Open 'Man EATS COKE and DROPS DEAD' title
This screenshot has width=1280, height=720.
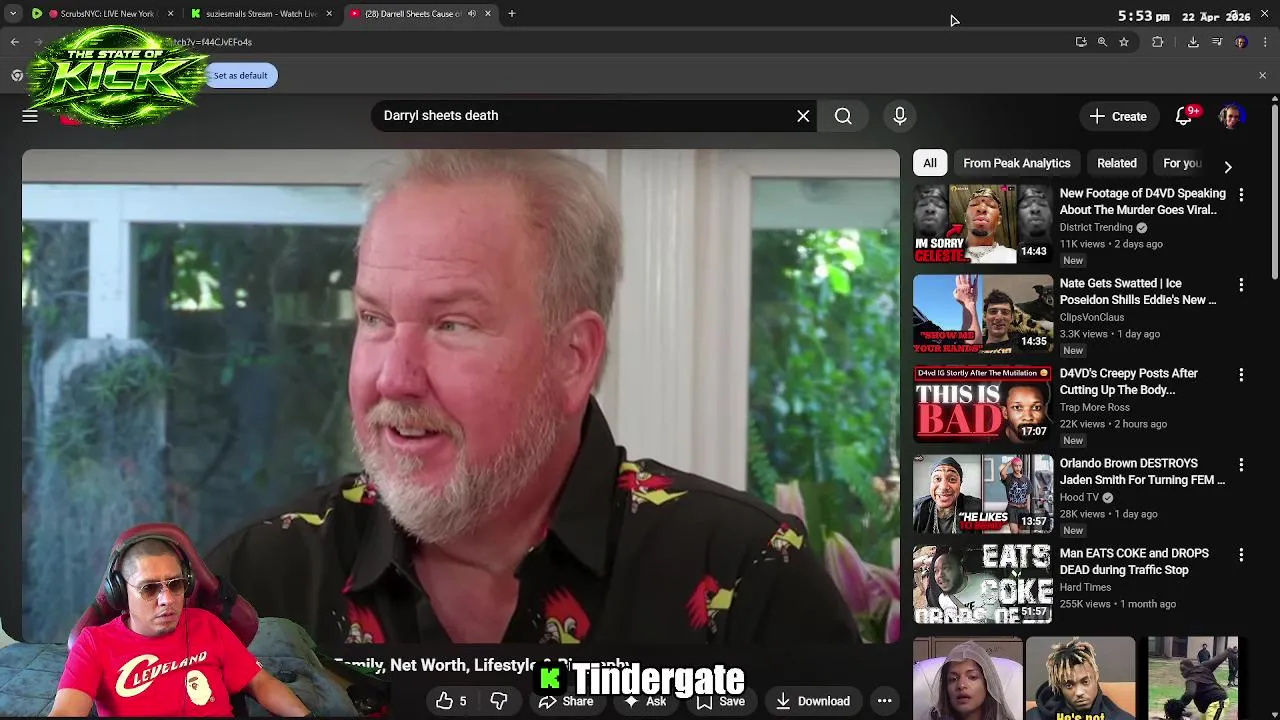[1134, 562]
